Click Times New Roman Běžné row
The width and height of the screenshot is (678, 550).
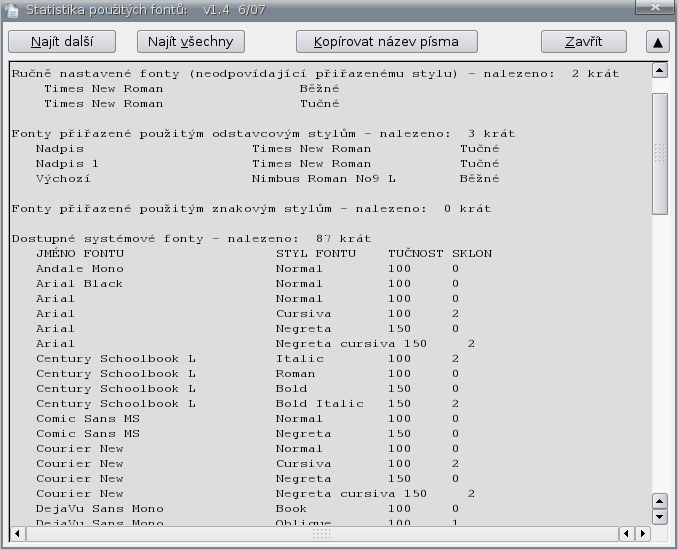(x=192, y=89)
